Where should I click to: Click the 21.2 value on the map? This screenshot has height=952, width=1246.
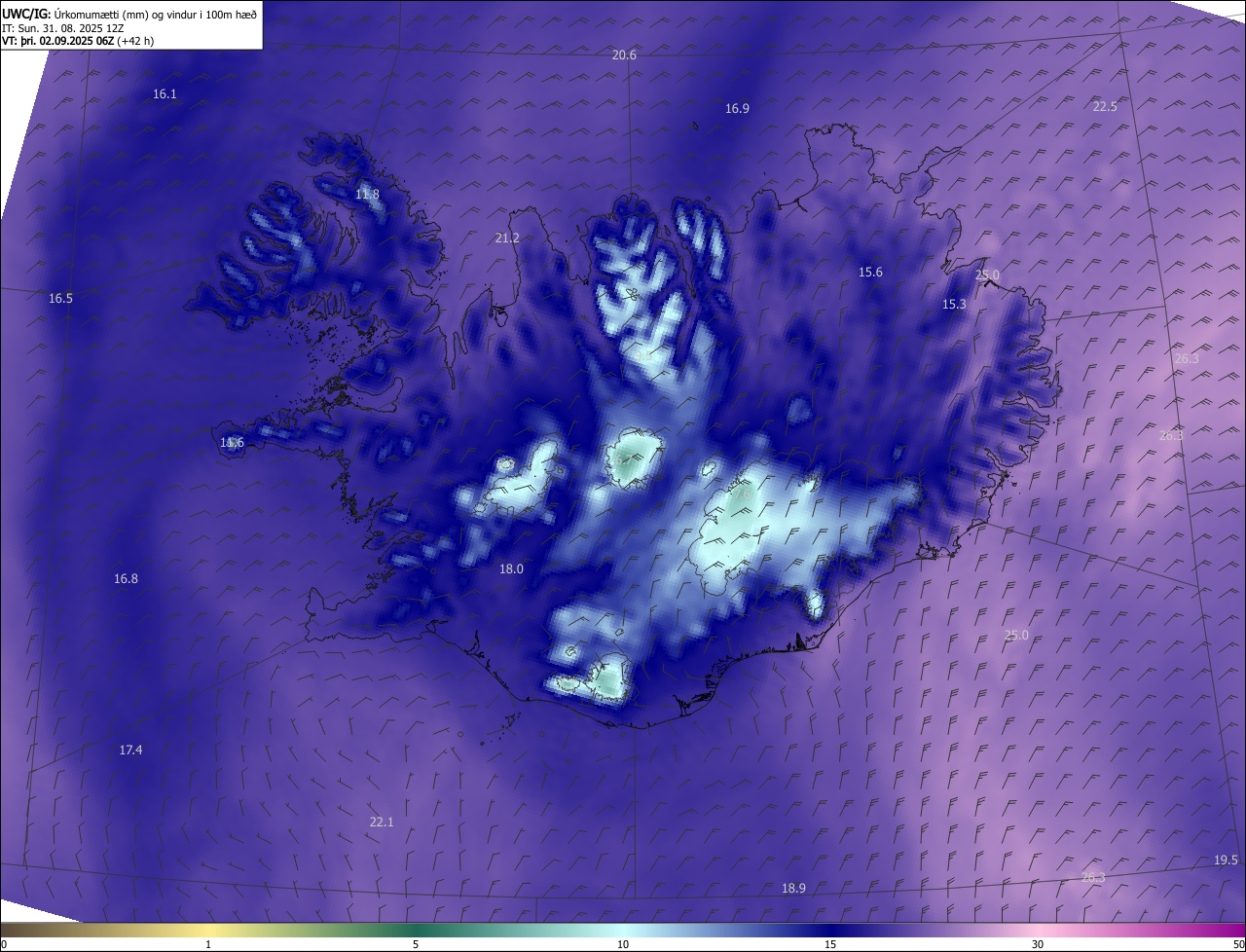click(x=507, y=238)
